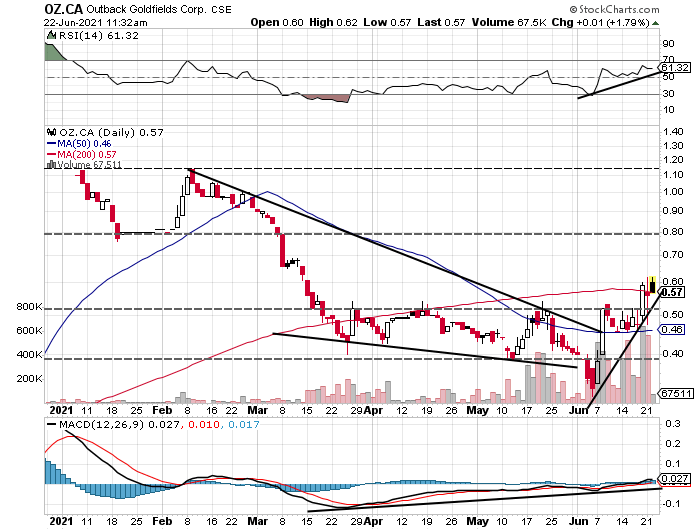Click the MA(50) 0.46 legend entry
The height and width of the screenshot is (530, 700).
tap(79, 144)
